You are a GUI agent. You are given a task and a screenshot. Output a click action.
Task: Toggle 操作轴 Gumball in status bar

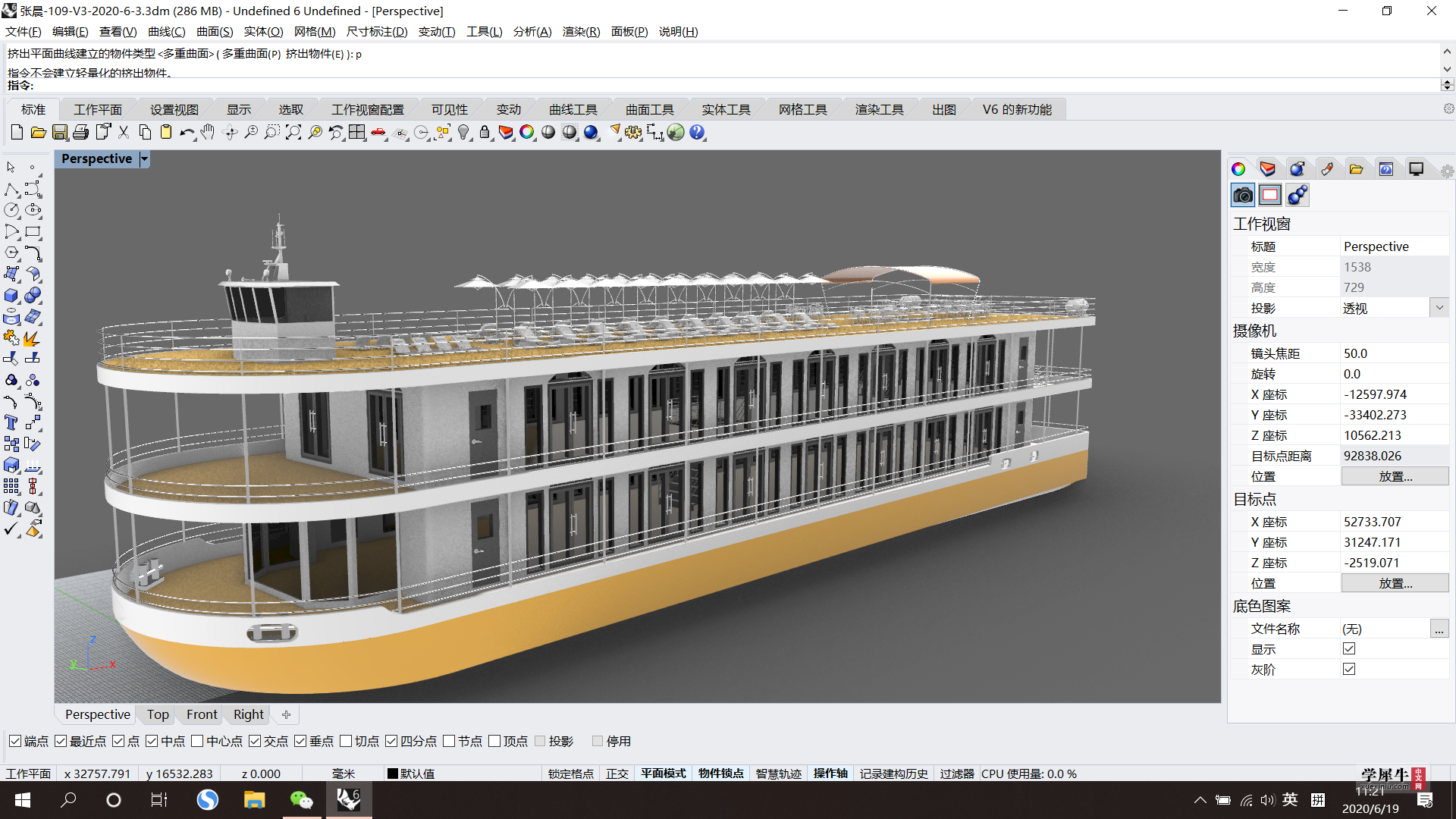coord(830,773)
